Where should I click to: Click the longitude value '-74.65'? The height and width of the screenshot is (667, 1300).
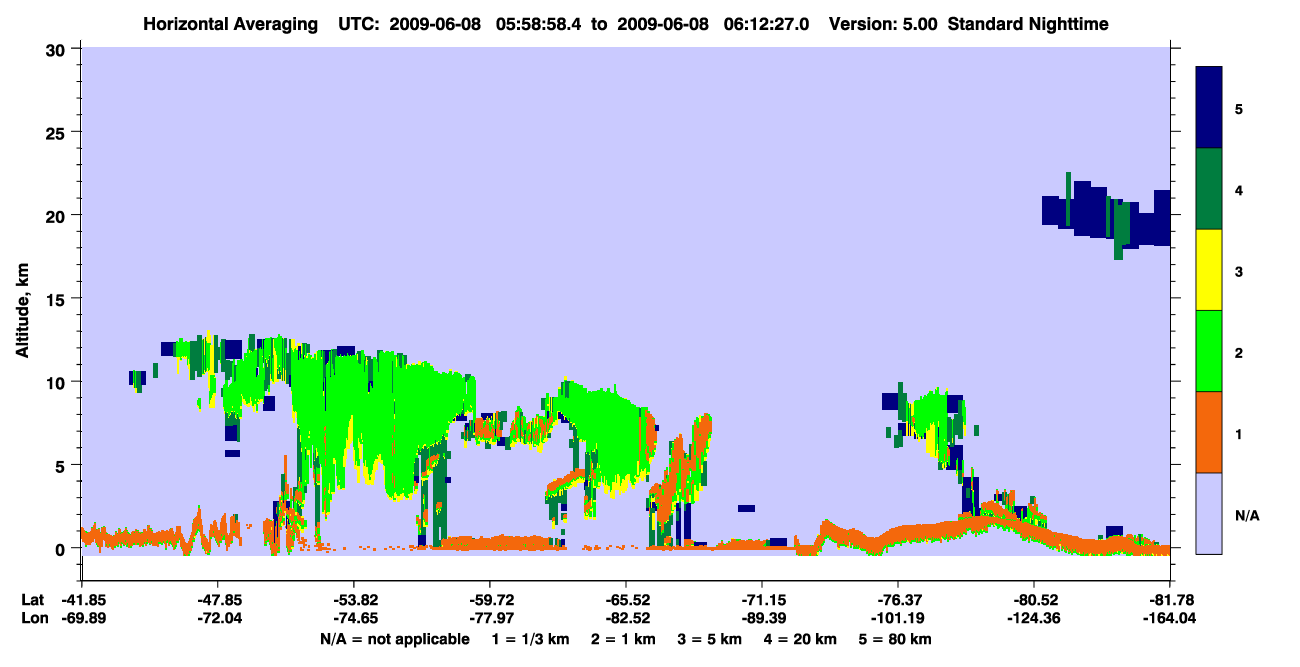click(353, 618)
